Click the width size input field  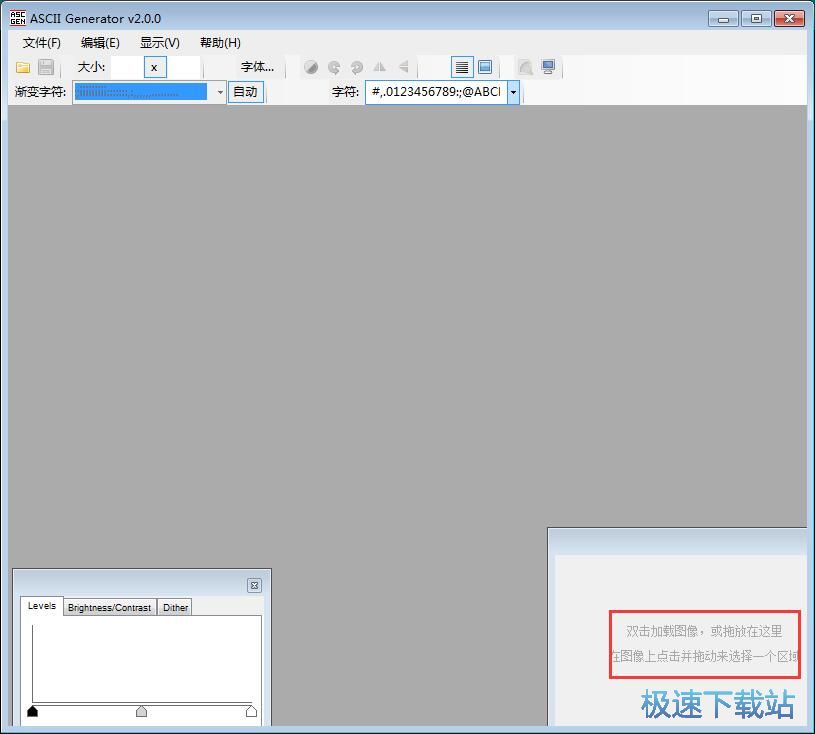[127, 67]
